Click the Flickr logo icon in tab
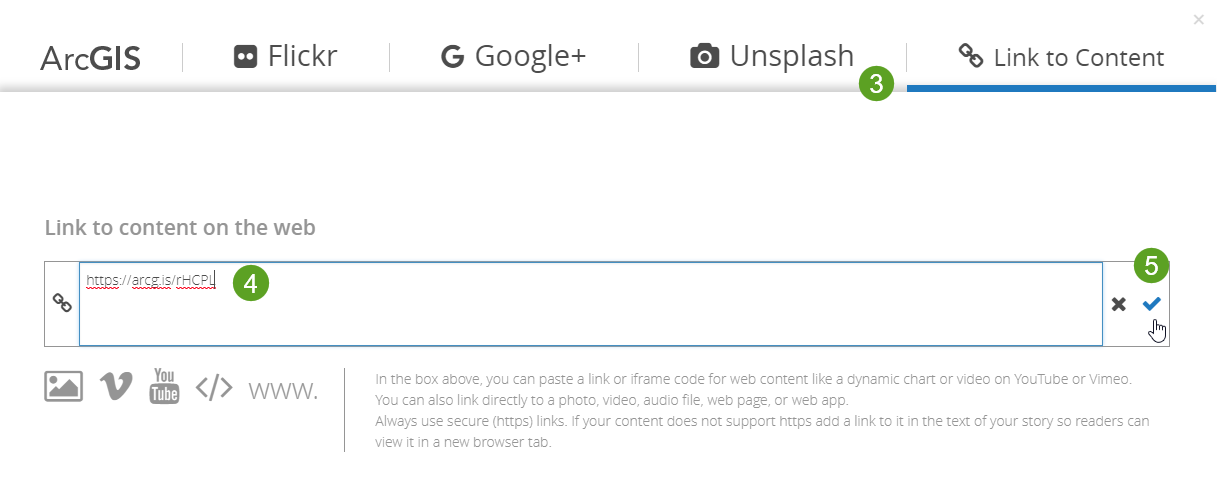 [245, 56]
